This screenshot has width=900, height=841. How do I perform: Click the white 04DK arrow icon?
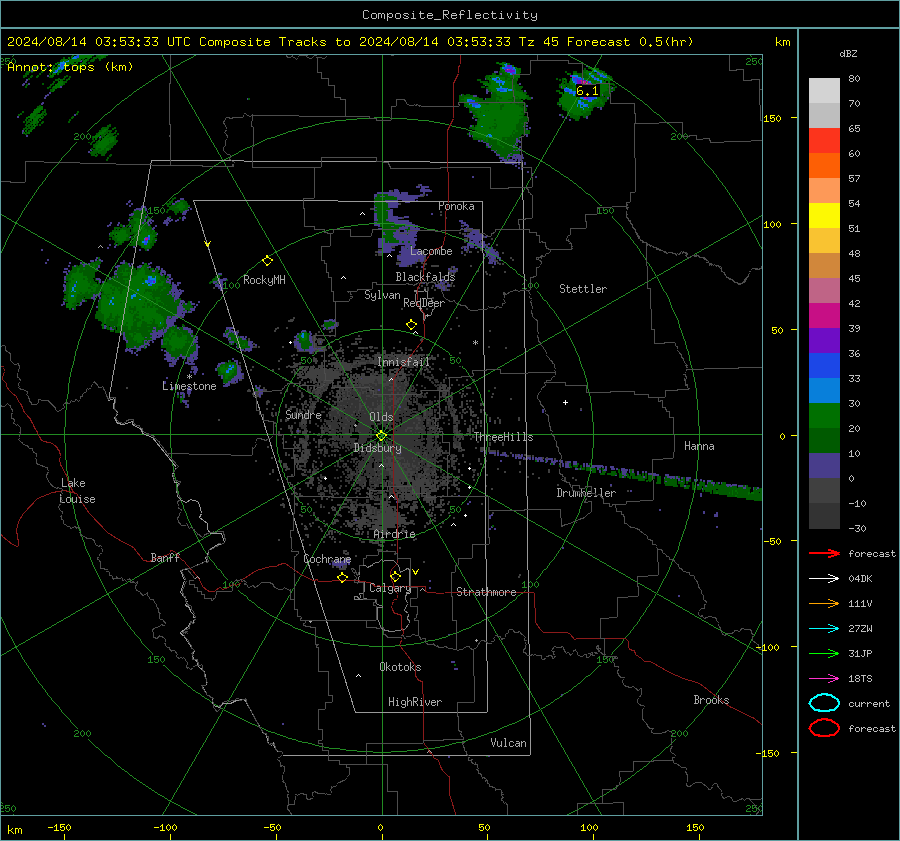(824, 579)
